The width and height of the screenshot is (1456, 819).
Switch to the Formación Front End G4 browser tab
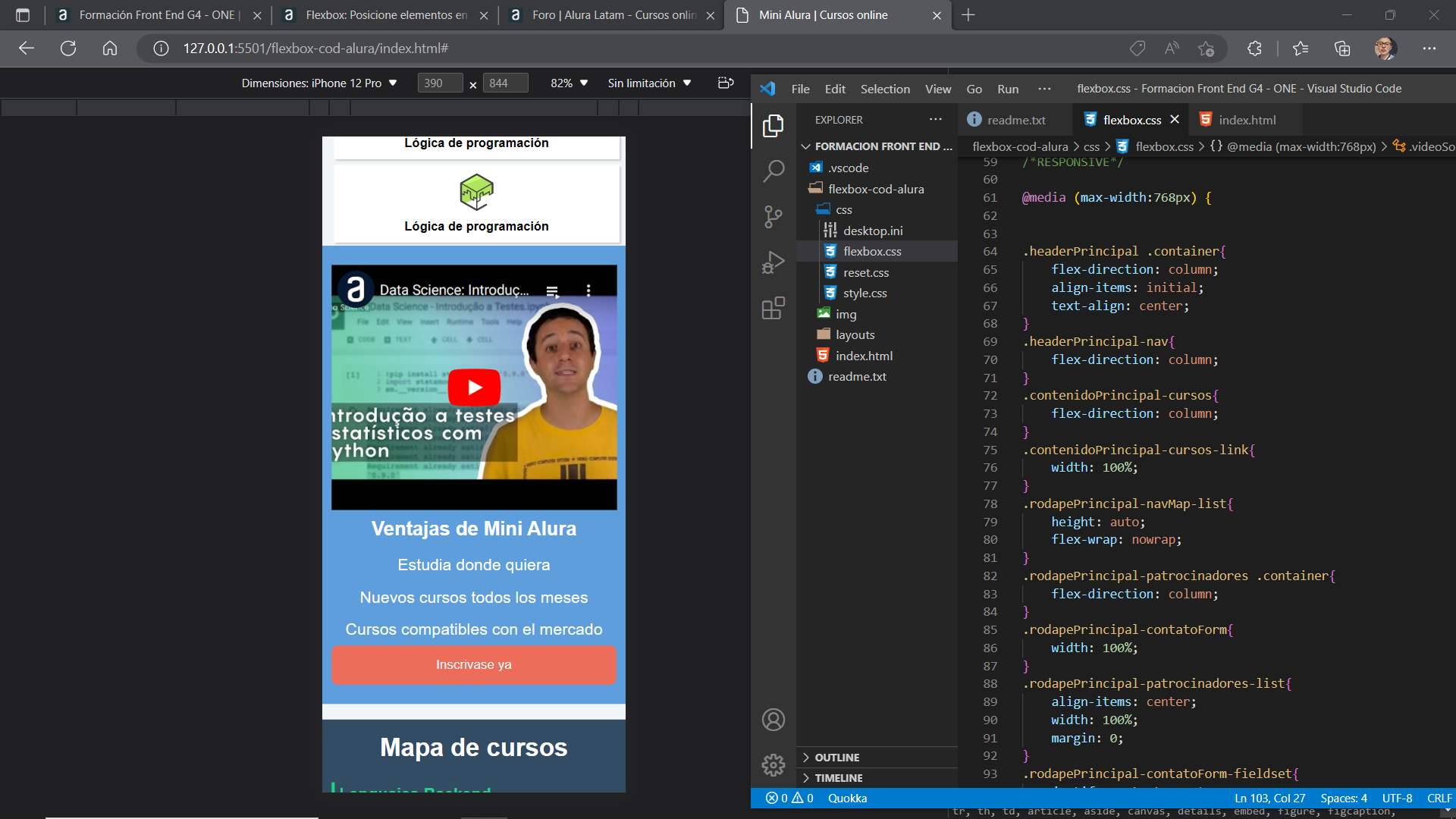[158, 15]
